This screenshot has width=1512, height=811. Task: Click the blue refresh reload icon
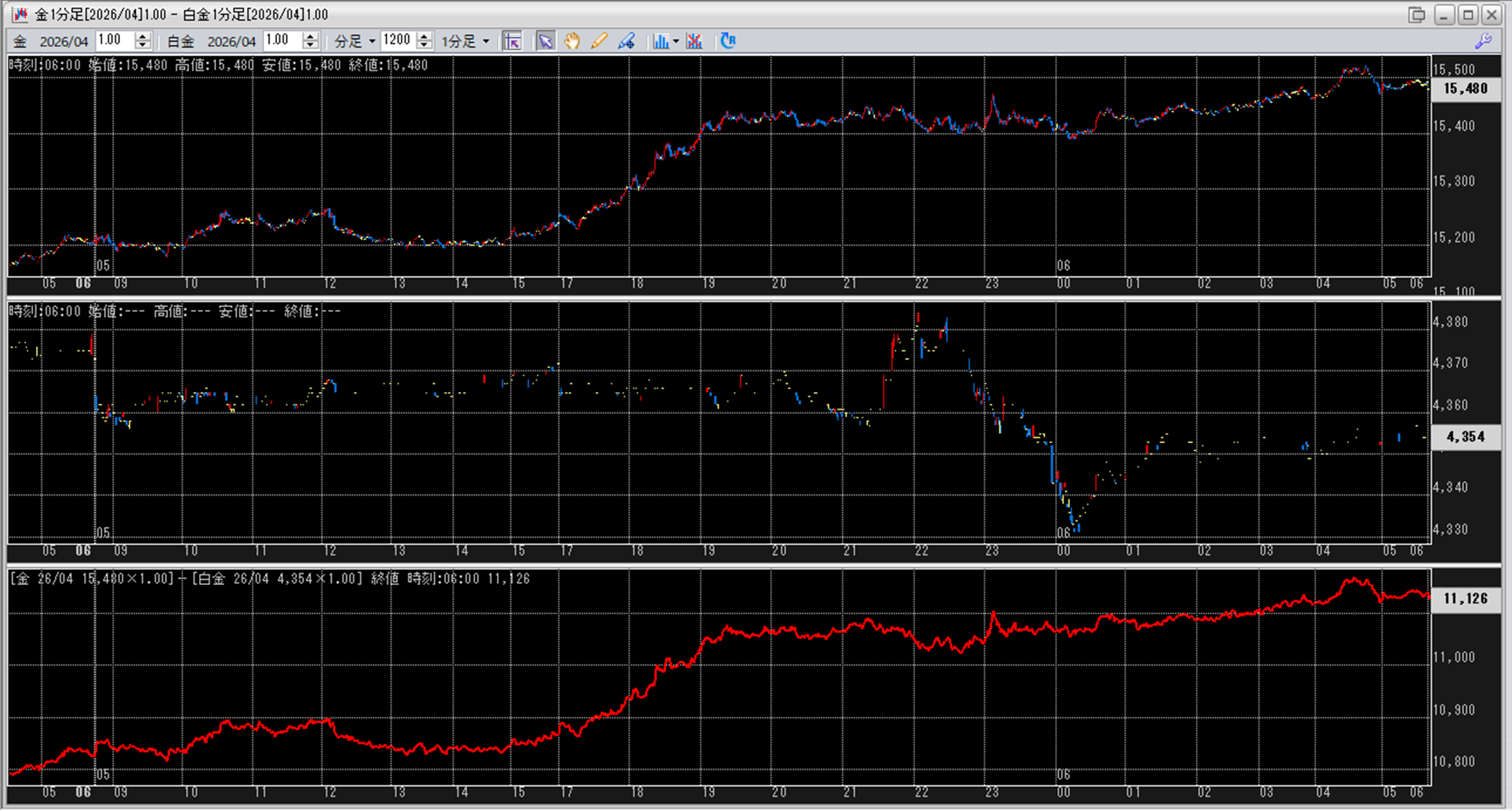727,41
